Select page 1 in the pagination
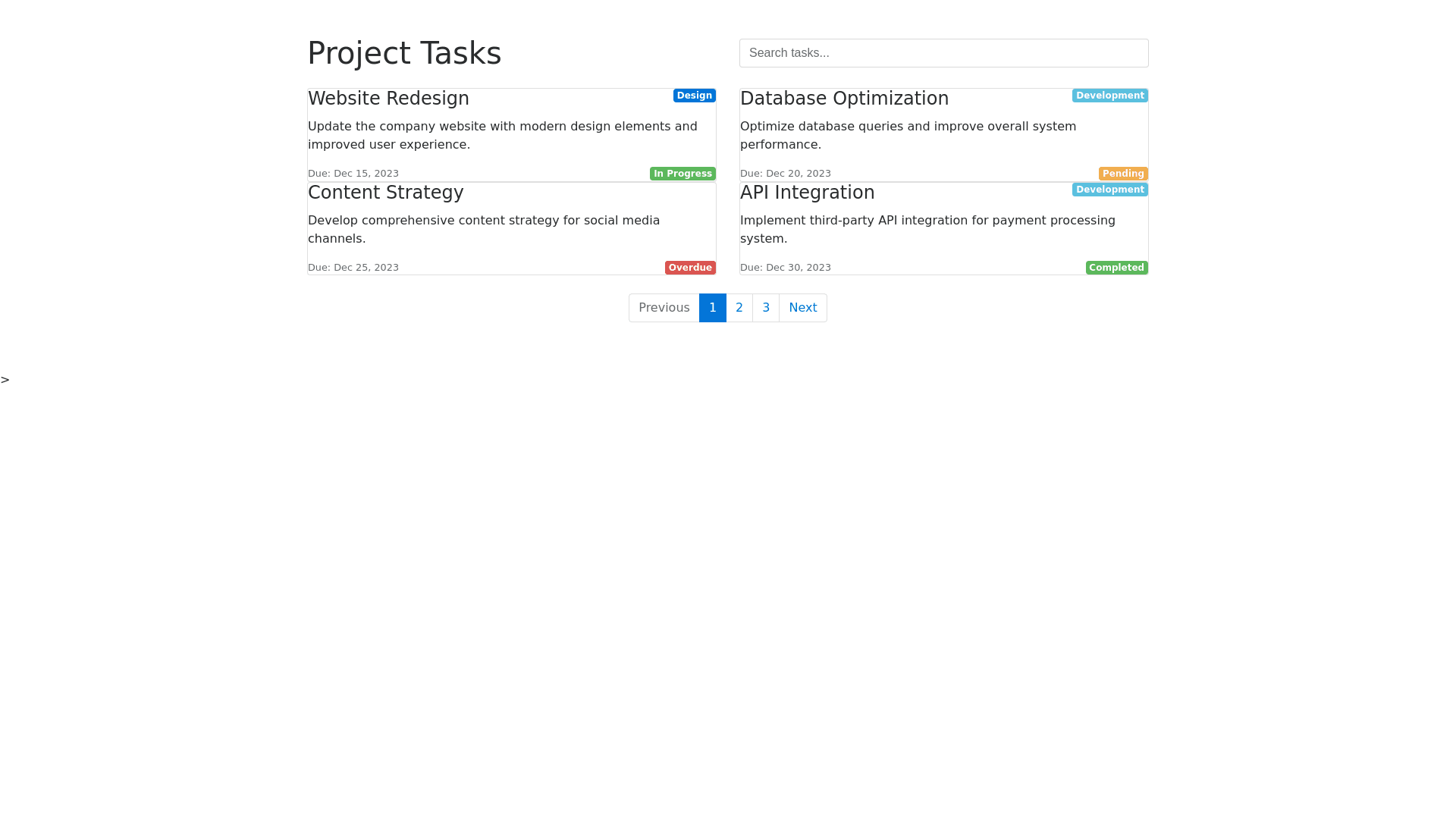The image size is (1456, 819). coord(713,308)
